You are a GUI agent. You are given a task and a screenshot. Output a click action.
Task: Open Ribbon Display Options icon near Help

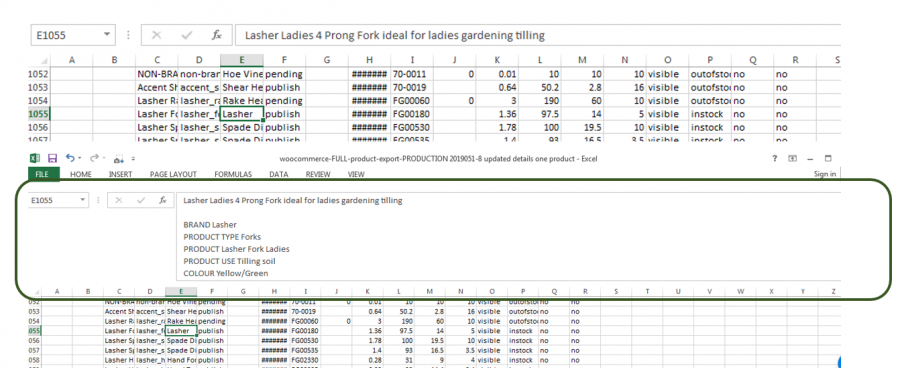coord(792,158)
